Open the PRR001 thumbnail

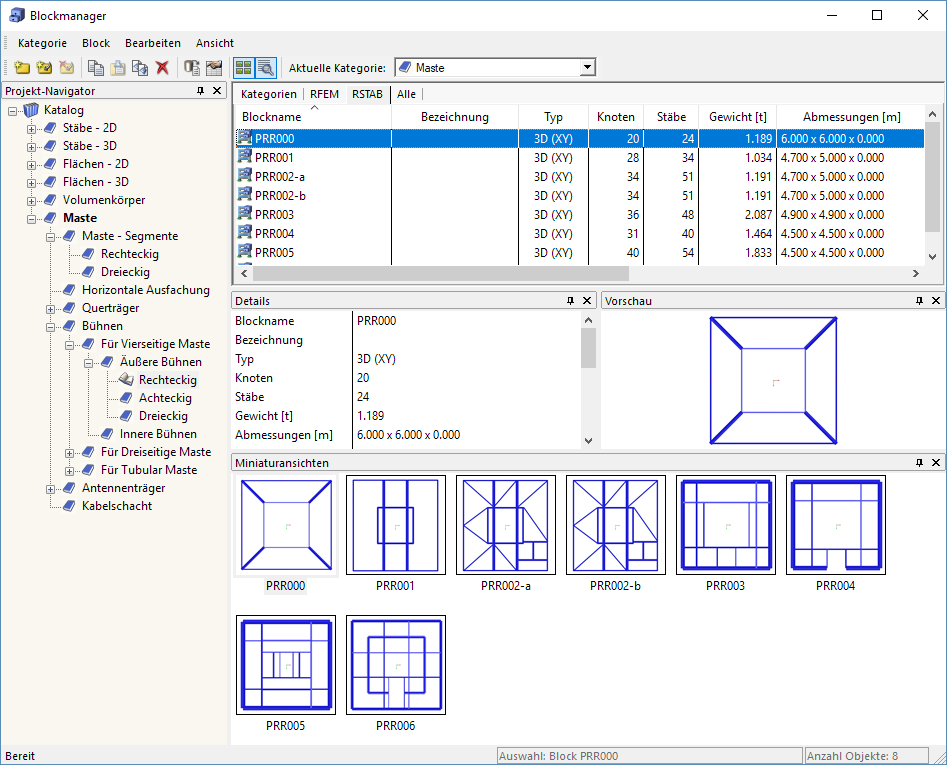click(396, 525)
